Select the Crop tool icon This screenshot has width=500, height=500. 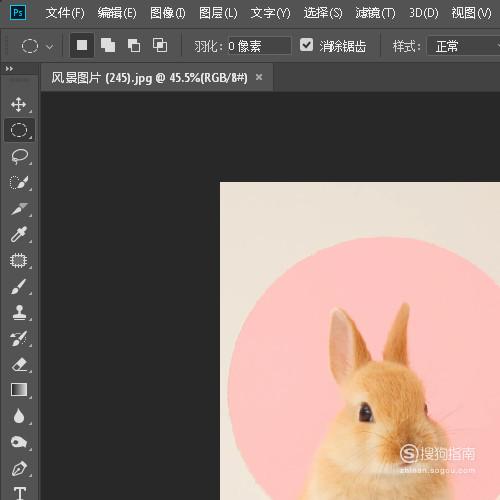click(x=19, y=209)
